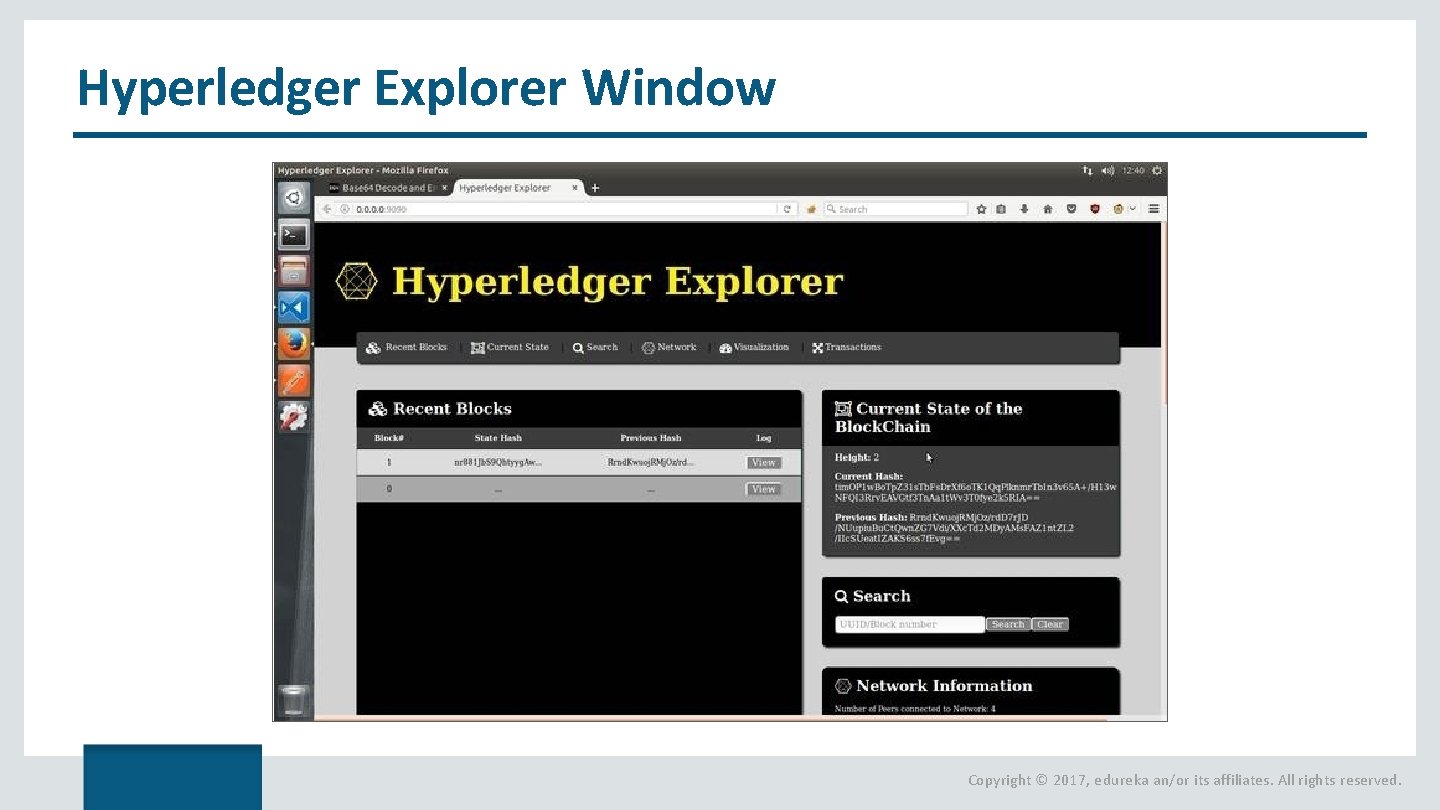Open the Ubuntu Dash launcher icon
The height and width of the screenshot is (810, 1440).
coord(294,198)
